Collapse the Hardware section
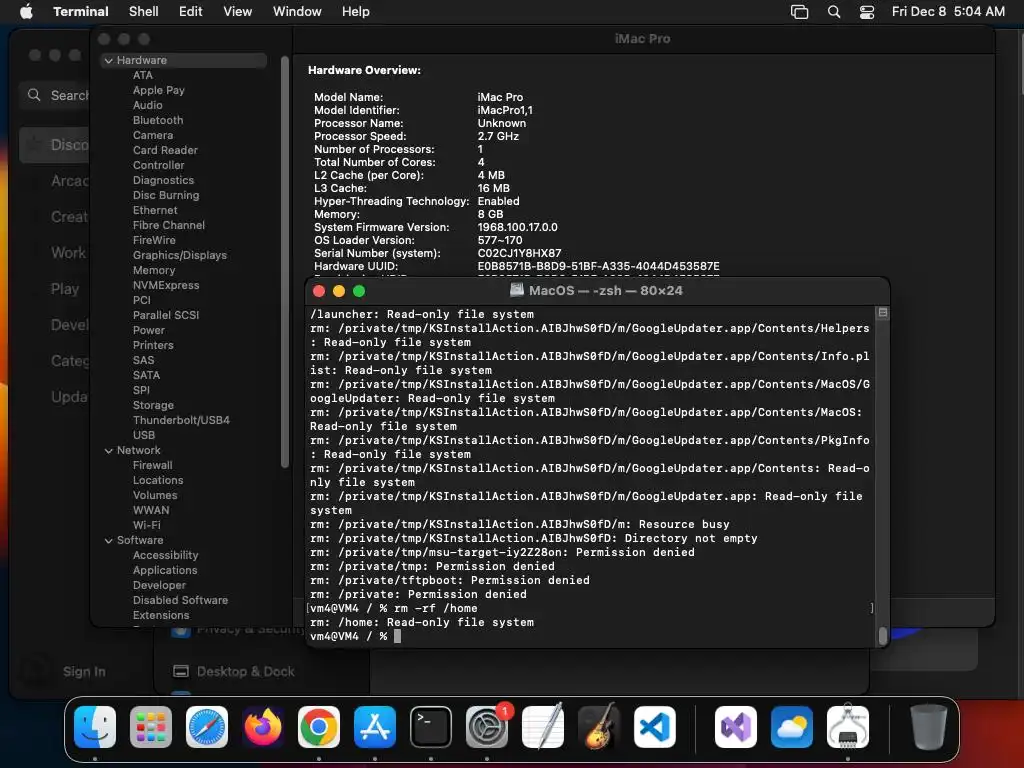 tap(108, 60)
